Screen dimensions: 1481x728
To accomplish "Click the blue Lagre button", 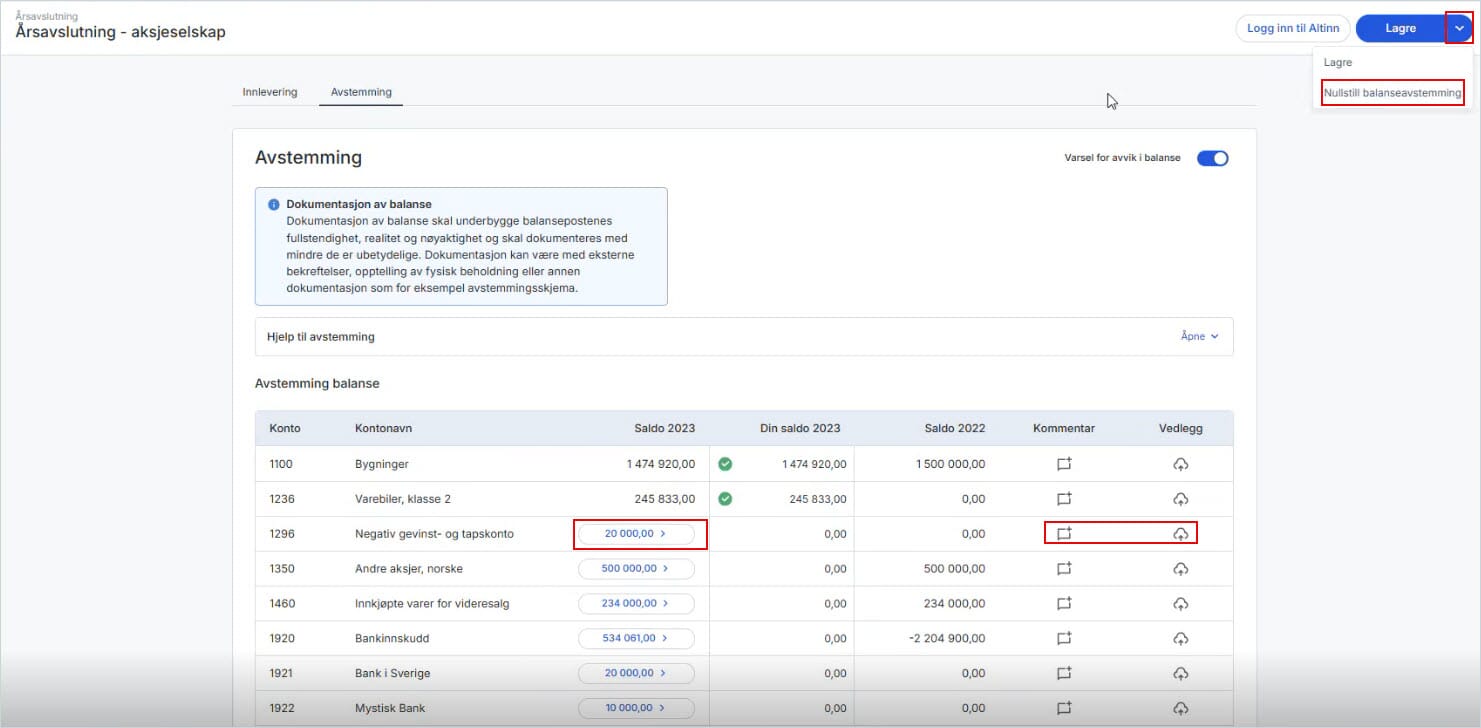I will (x=1400, y=28).
